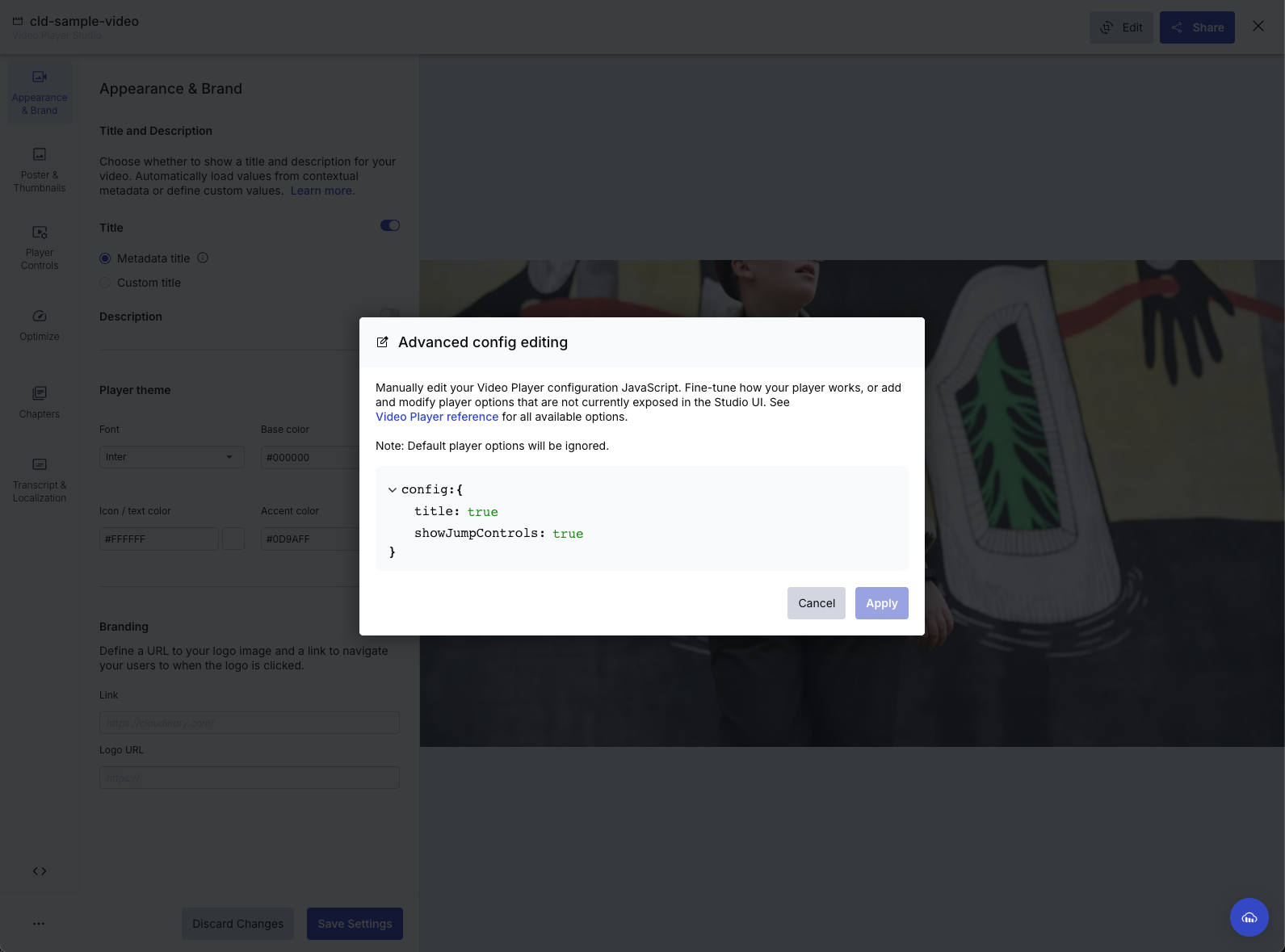Collapse the config tree chevron
The width and height of the screenshot is (1285, 952).
pyautogui.click(x=393, y=490)
